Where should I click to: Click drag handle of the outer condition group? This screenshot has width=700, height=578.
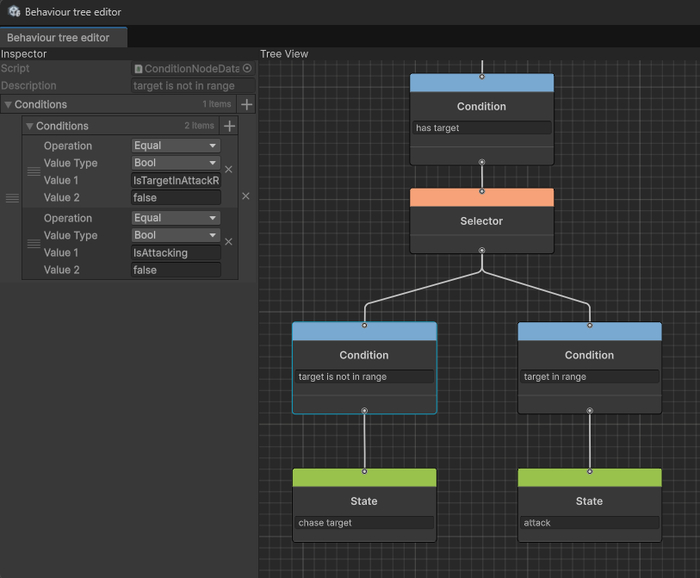click(12, 198)
